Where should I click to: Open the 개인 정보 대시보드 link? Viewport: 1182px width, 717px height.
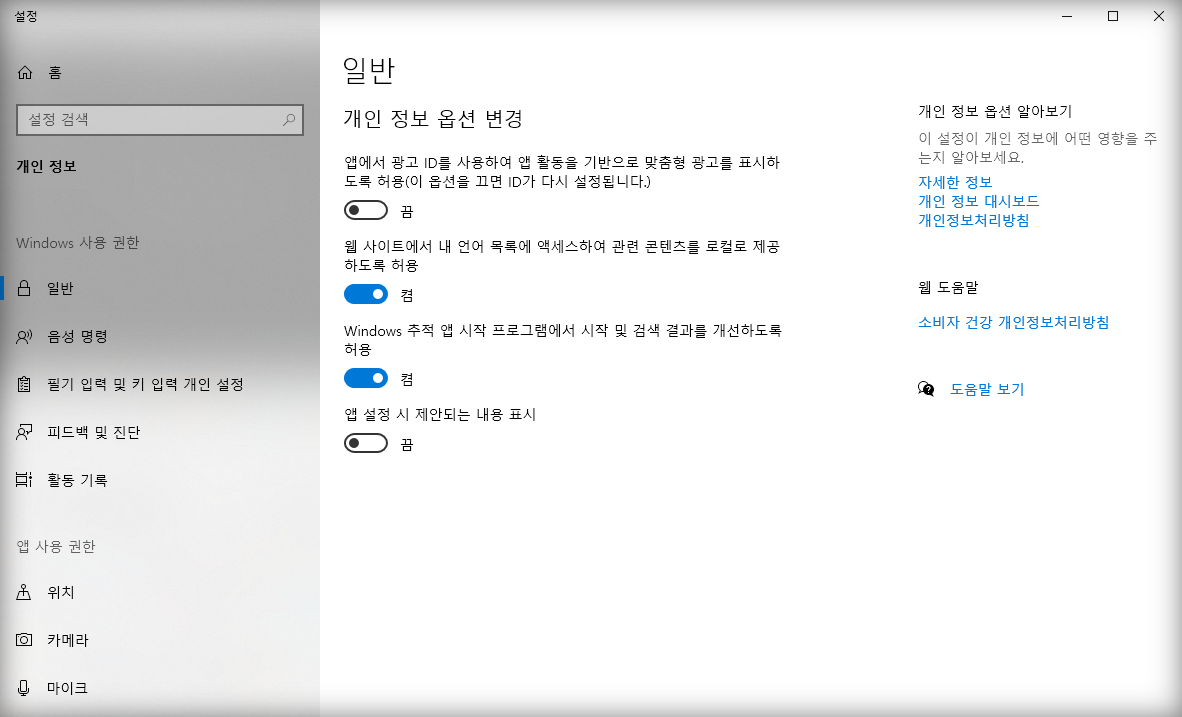[x=978, y=201]
